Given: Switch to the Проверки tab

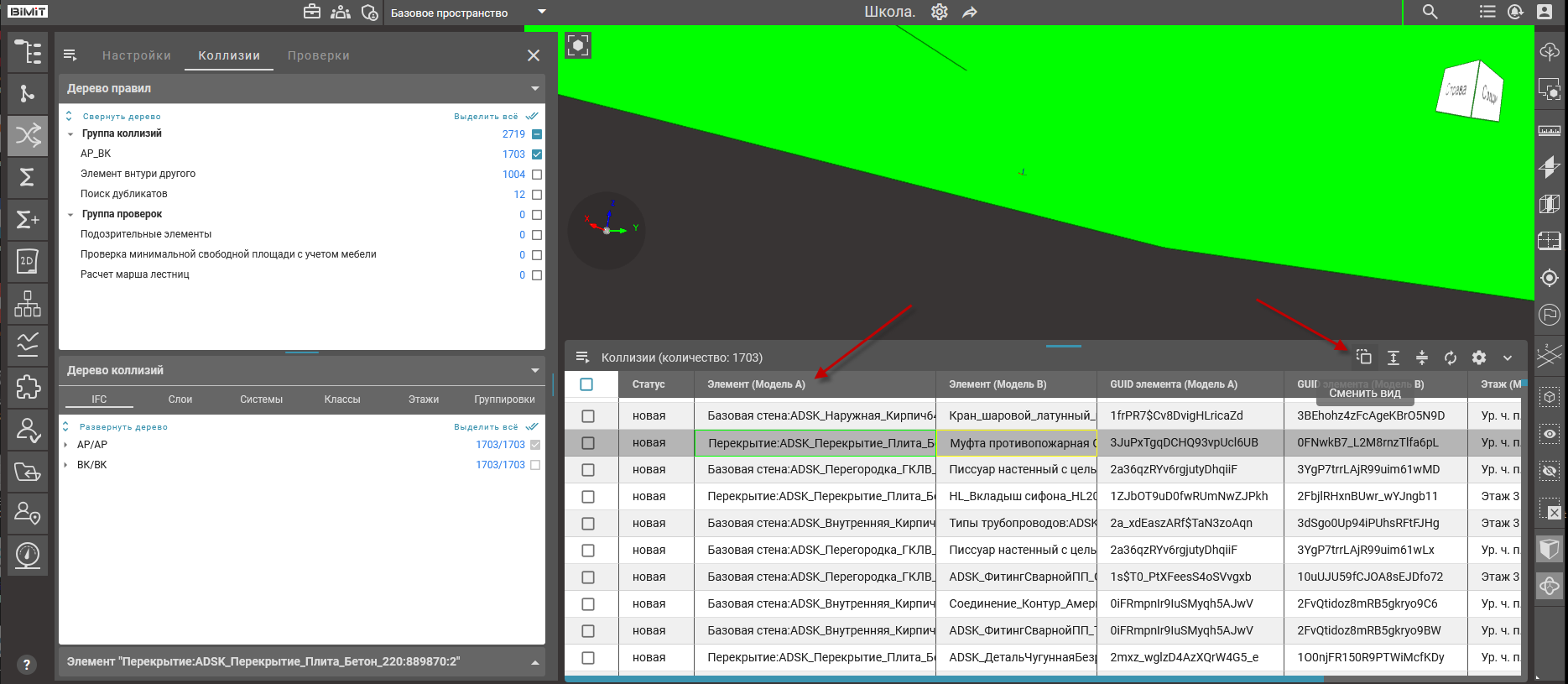Looking at the screenshot, I should click(318, 55).
